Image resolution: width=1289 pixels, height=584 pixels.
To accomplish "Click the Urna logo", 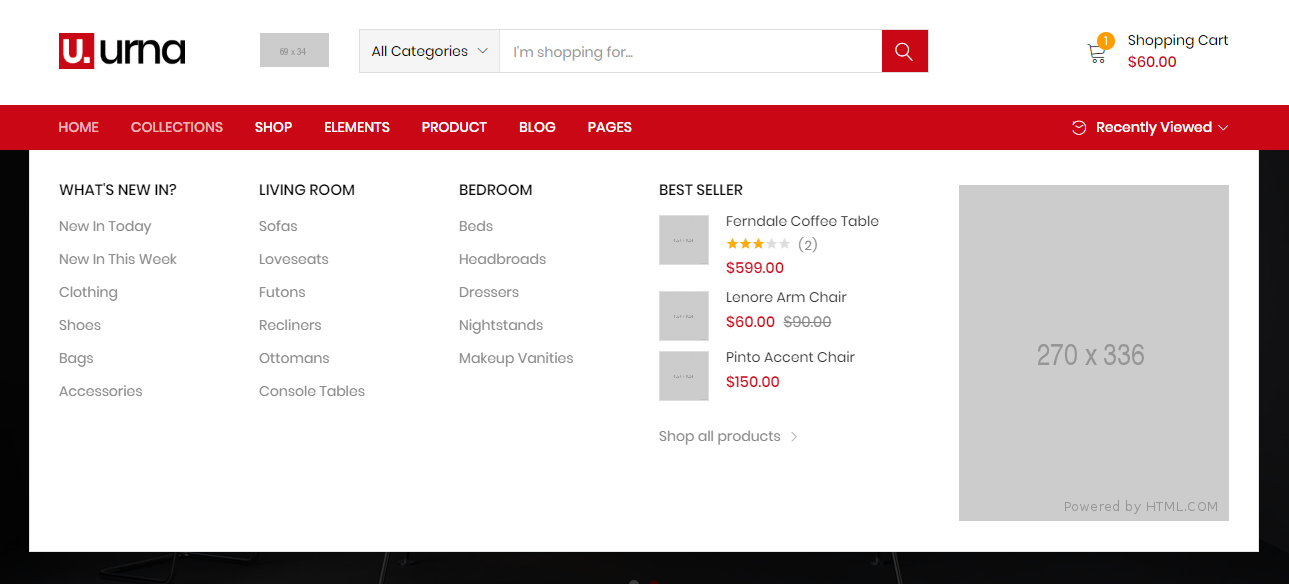I will pyautogui.click(x=122, y=51).
